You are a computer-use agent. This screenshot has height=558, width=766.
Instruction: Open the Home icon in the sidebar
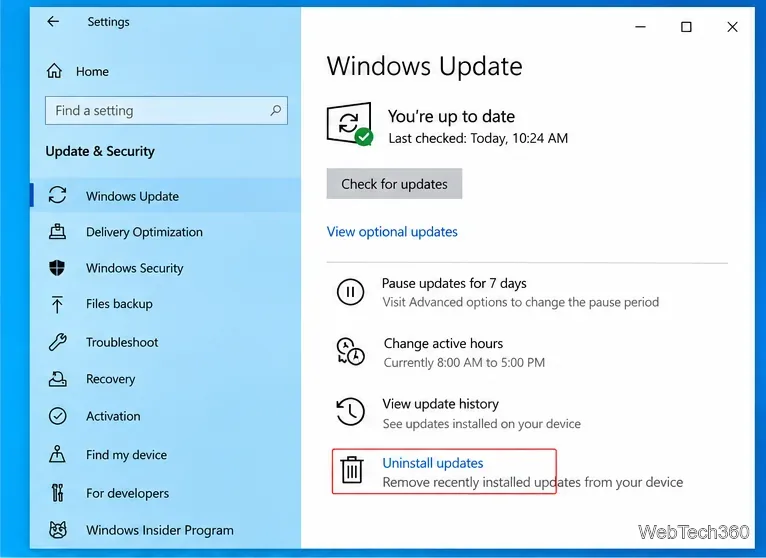pos(54,71)
